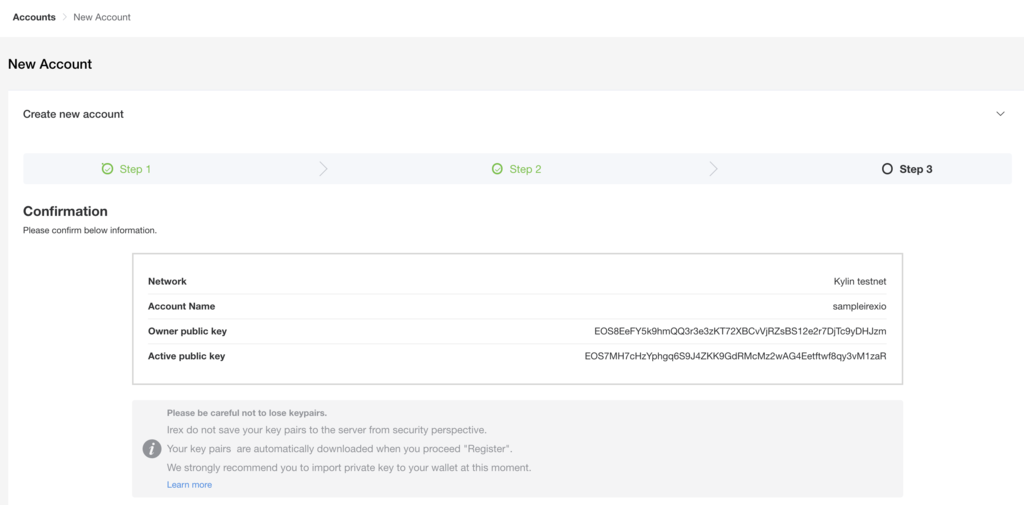The height and width of the screenshot is (505, 1024).
Task: Select the active key starting EOS7MH7c
Action: [735, 356]
